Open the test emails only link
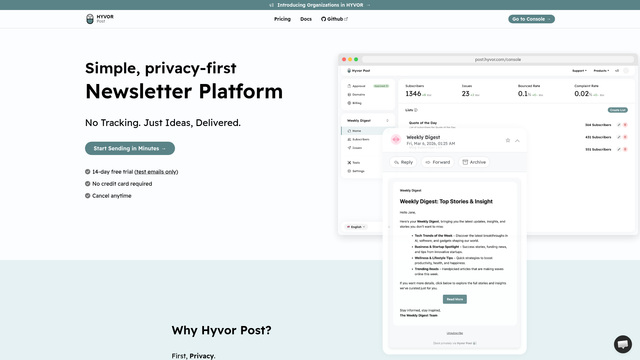Viewport: 640px width, 360px height. point(156,172)
